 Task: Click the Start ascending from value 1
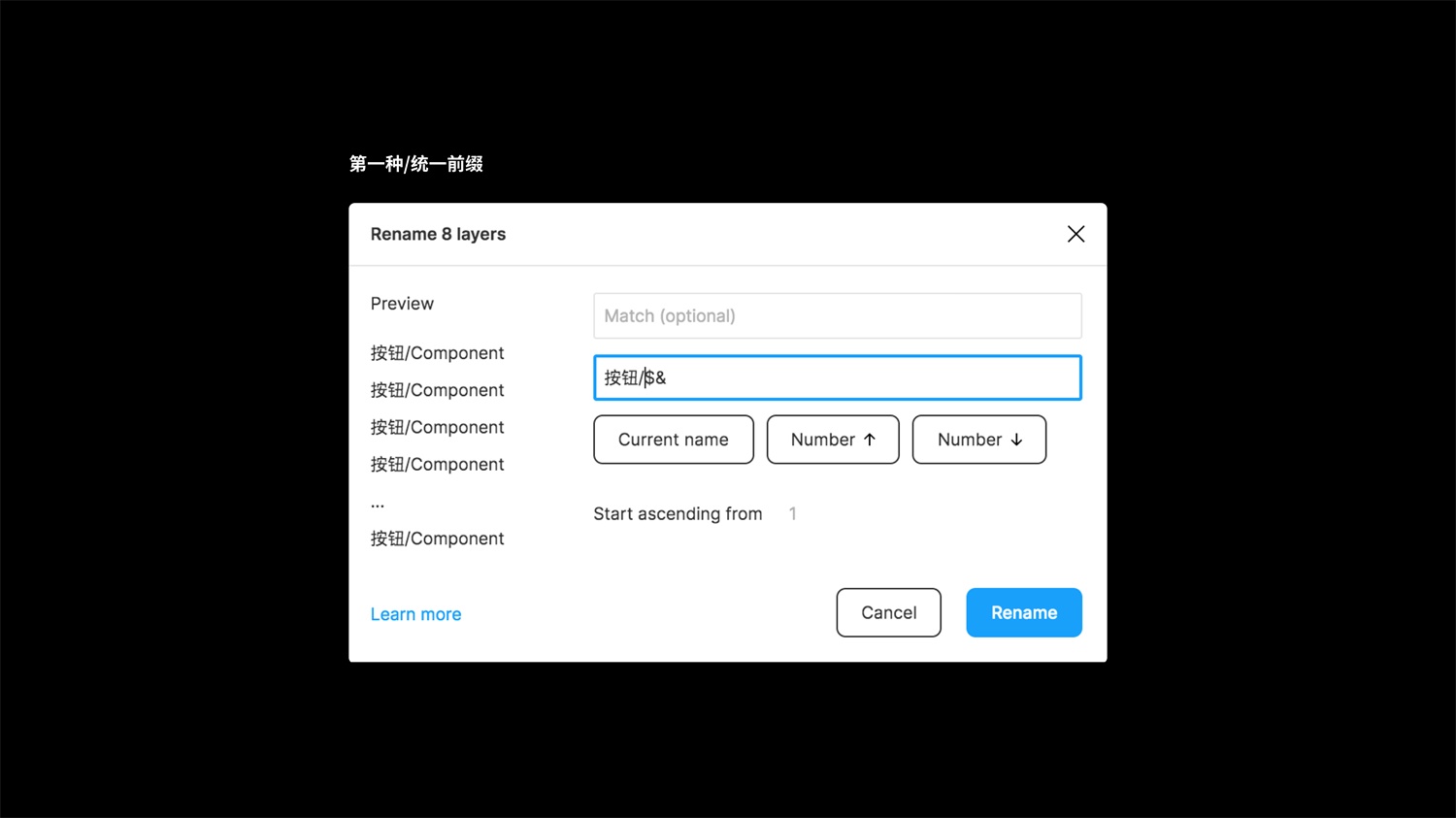click(792, 513)
